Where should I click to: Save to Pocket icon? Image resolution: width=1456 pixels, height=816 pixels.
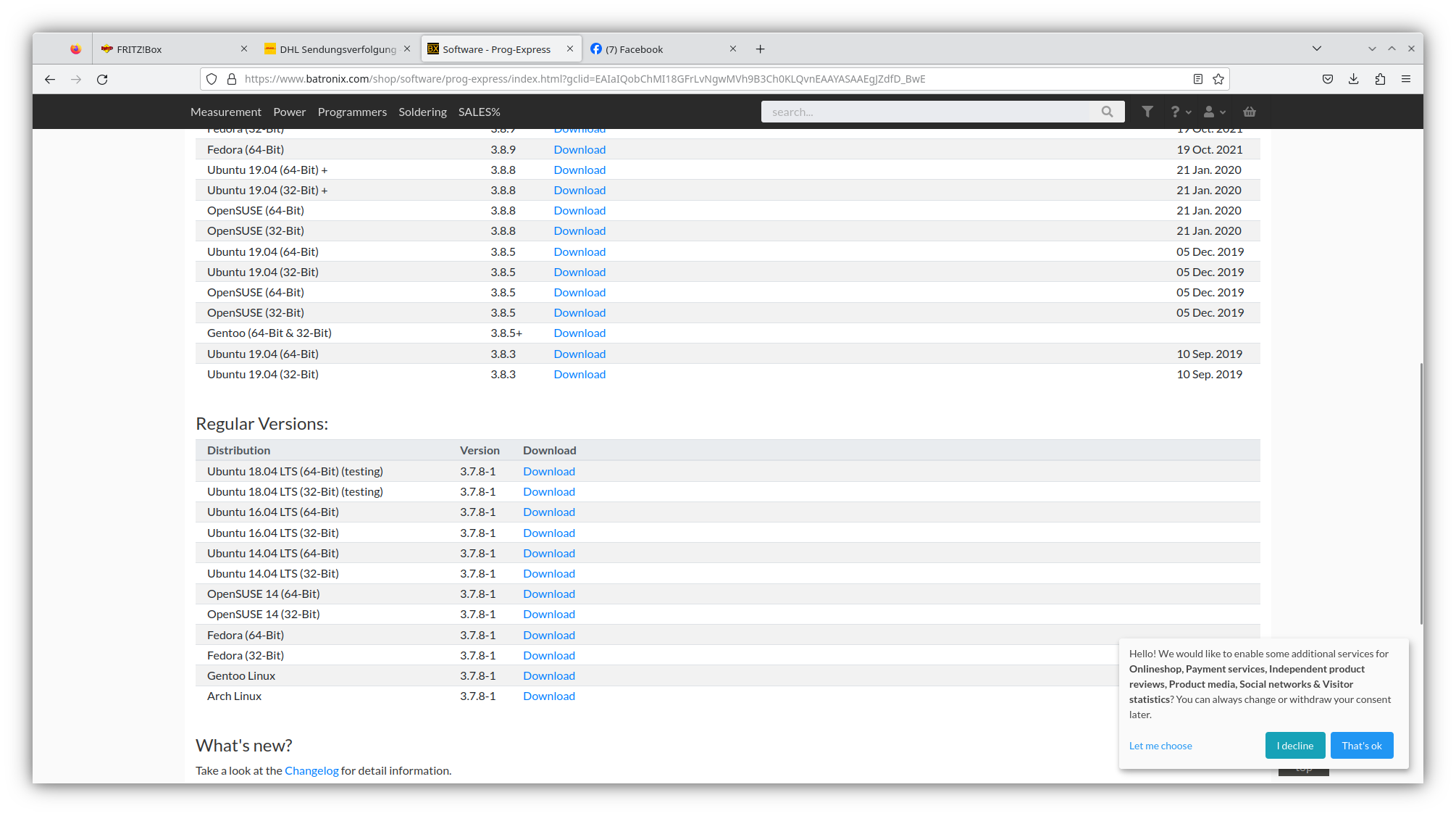(x=1328, y=79)
